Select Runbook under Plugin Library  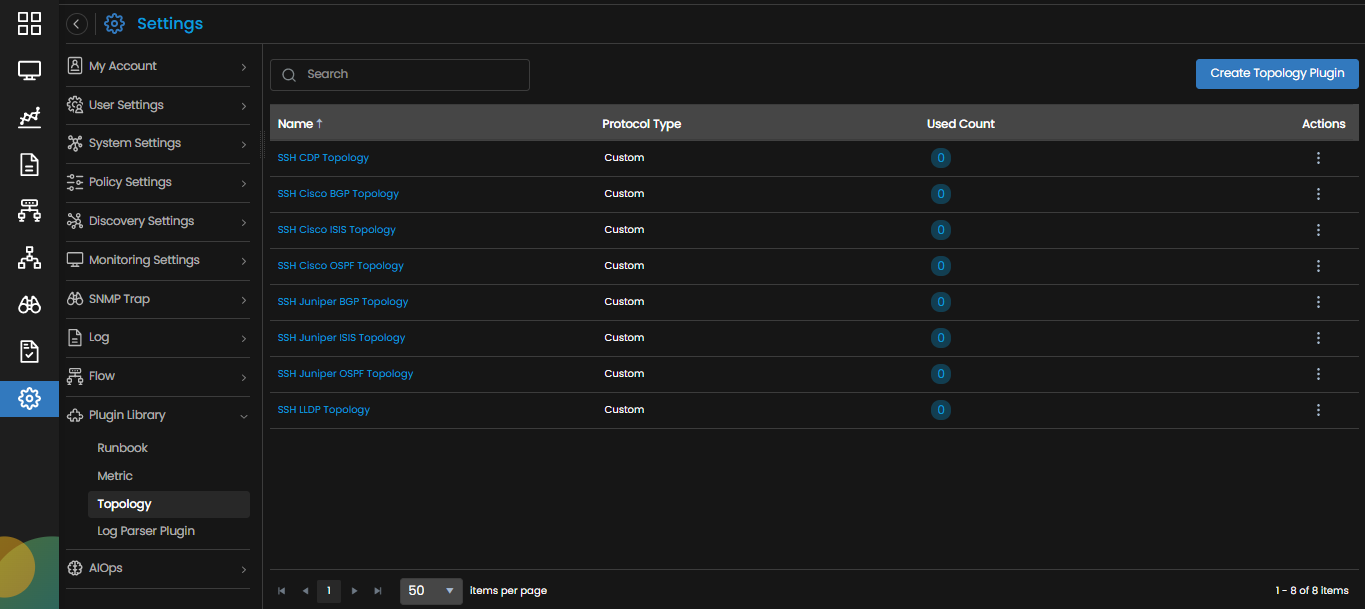tap(123, 448)
